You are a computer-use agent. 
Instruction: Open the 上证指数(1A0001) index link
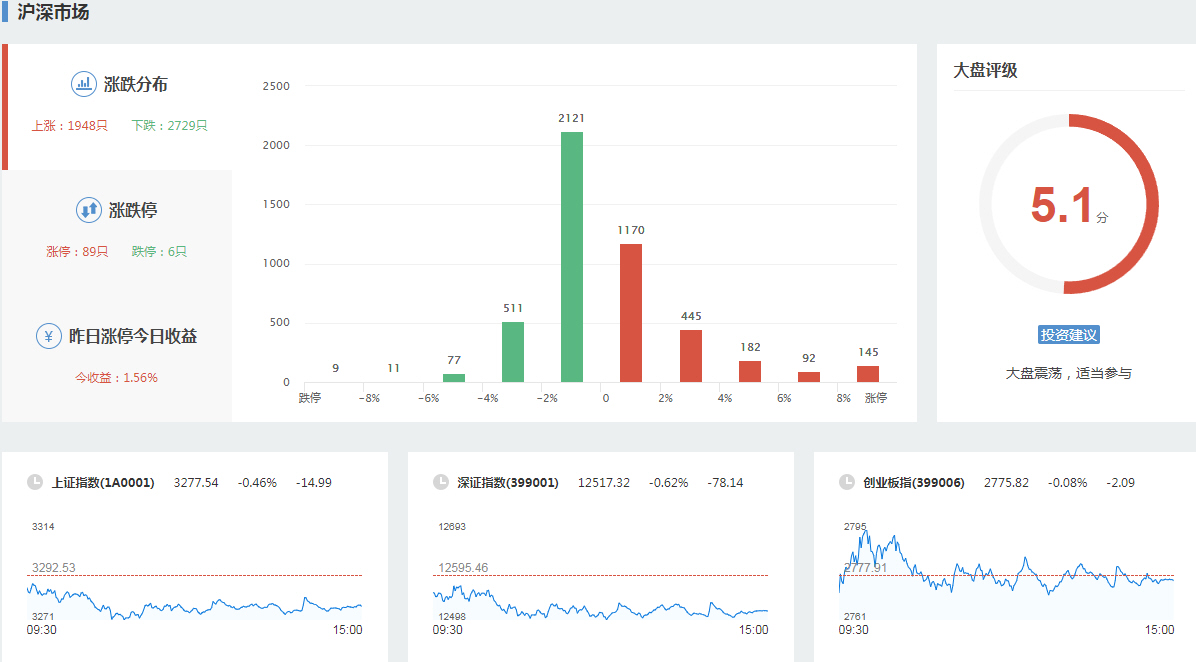click(x=103, y=483)
